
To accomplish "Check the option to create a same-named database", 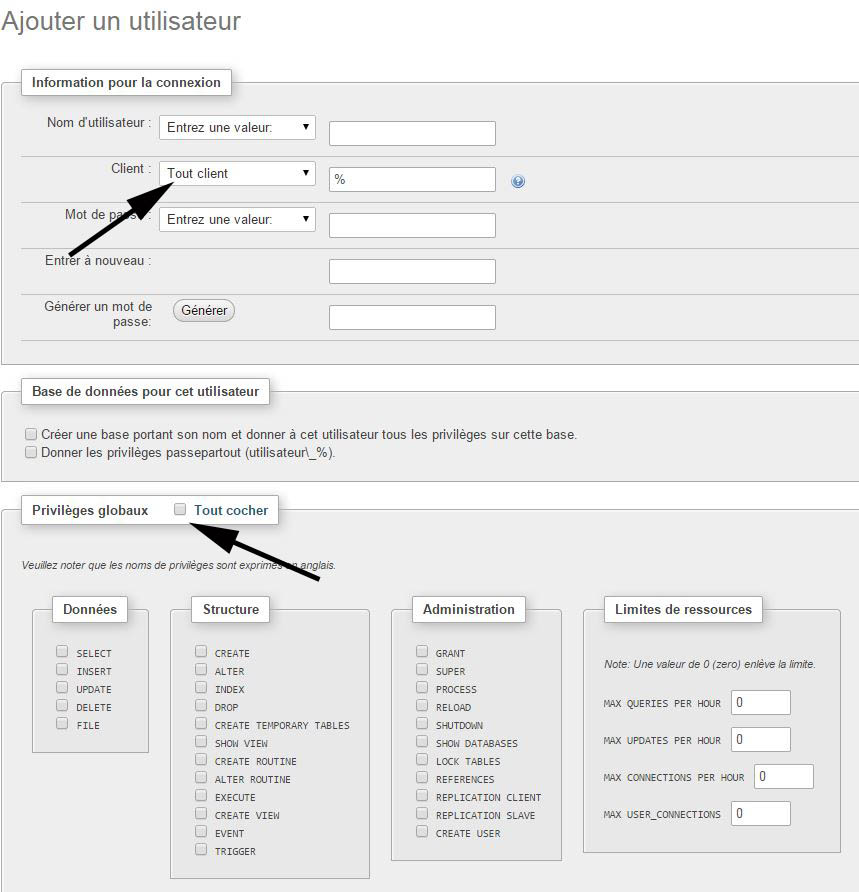I will click(31, 435).
